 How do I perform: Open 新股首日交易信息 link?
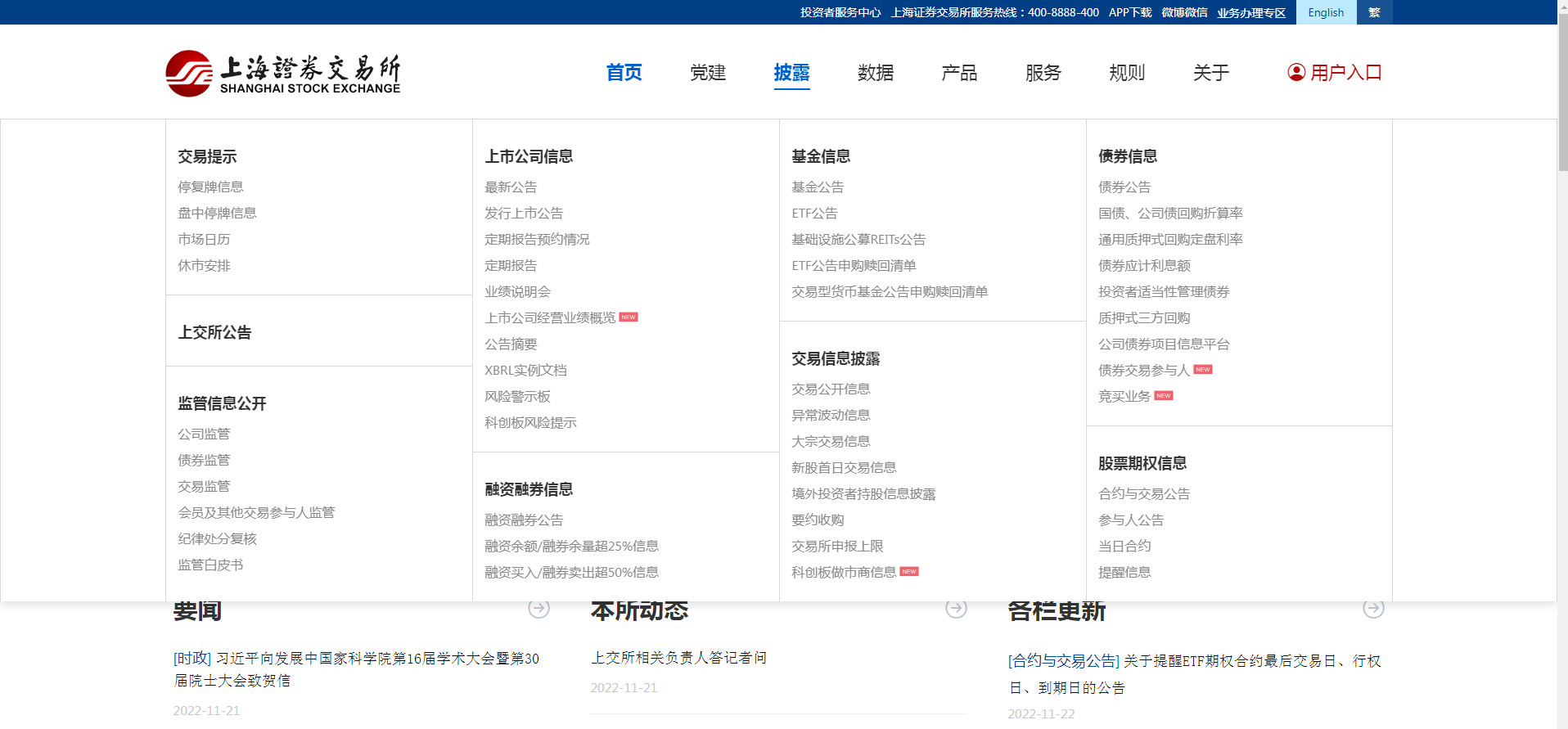(844, 467)
